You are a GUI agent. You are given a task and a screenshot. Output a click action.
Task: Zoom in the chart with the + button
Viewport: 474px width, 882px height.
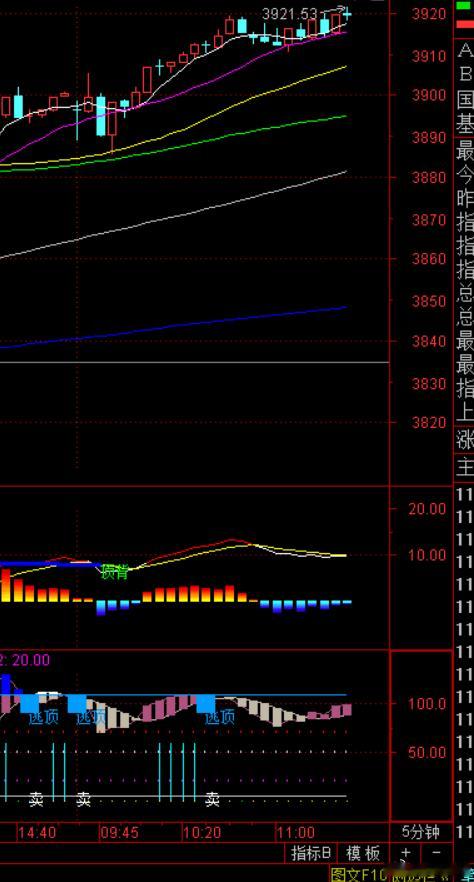click(405, 853)
